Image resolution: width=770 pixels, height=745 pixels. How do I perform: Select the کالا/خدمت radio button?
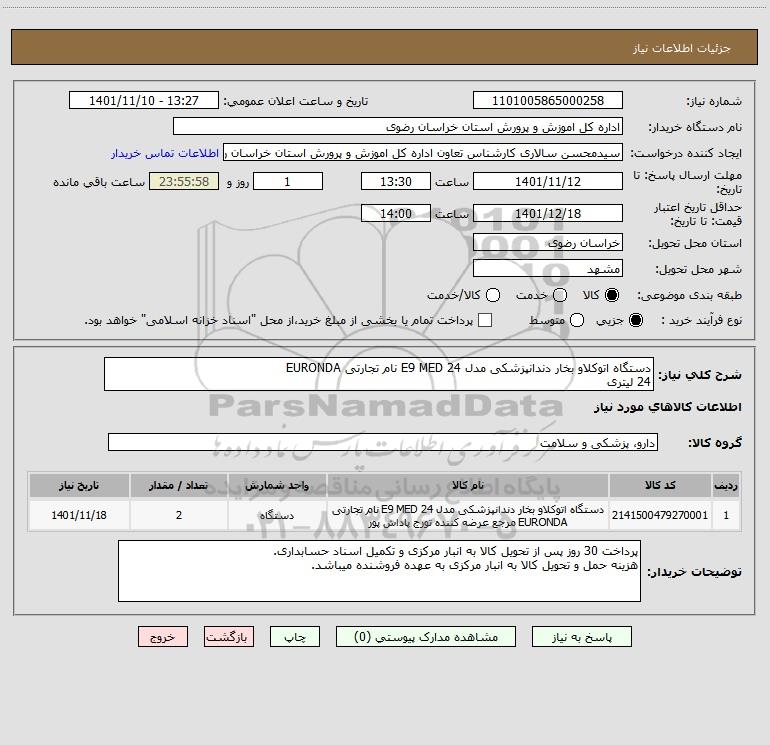coord(493,295)
